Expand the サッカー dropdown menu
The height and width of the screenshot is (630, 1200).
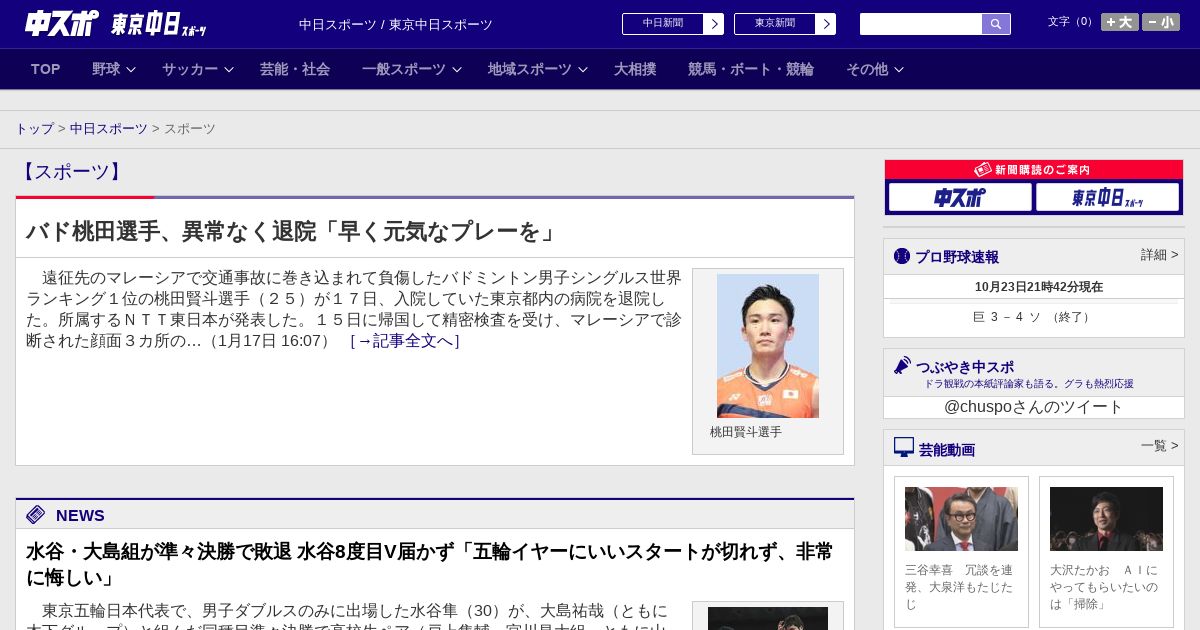[198, 69]
